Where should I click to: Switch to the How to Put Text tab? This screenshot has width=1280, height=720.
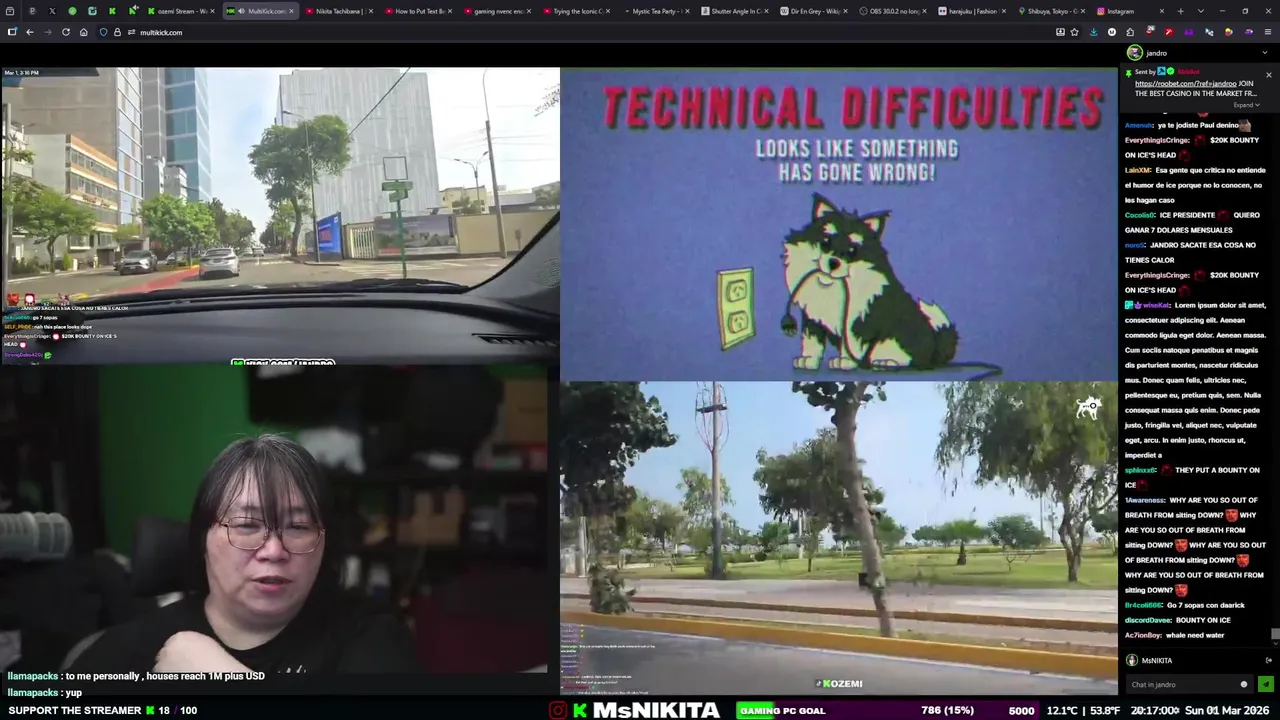pos(418,11)
